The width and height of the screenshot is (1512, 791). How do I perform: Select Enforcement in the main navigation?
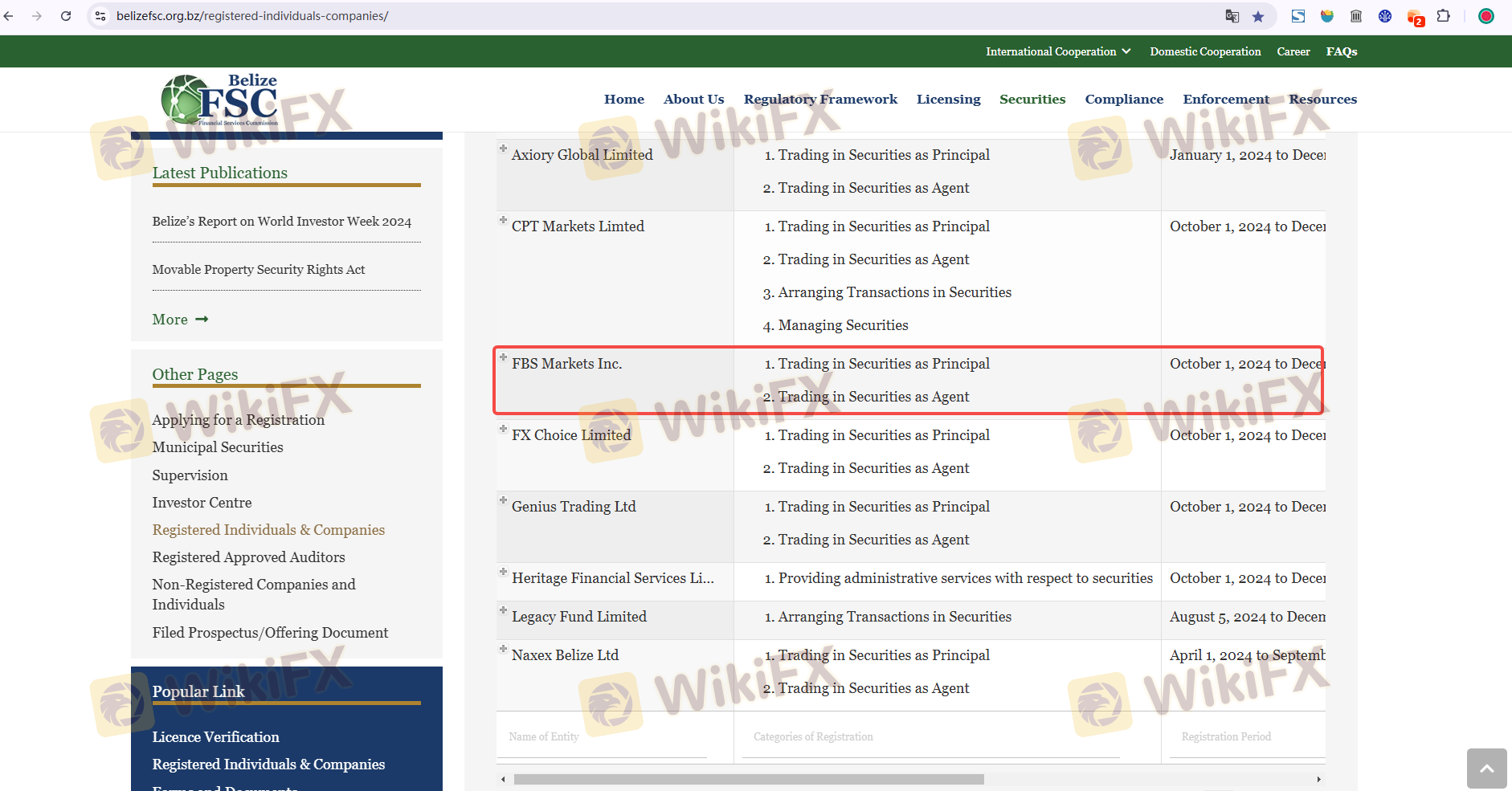(1225, 100)
